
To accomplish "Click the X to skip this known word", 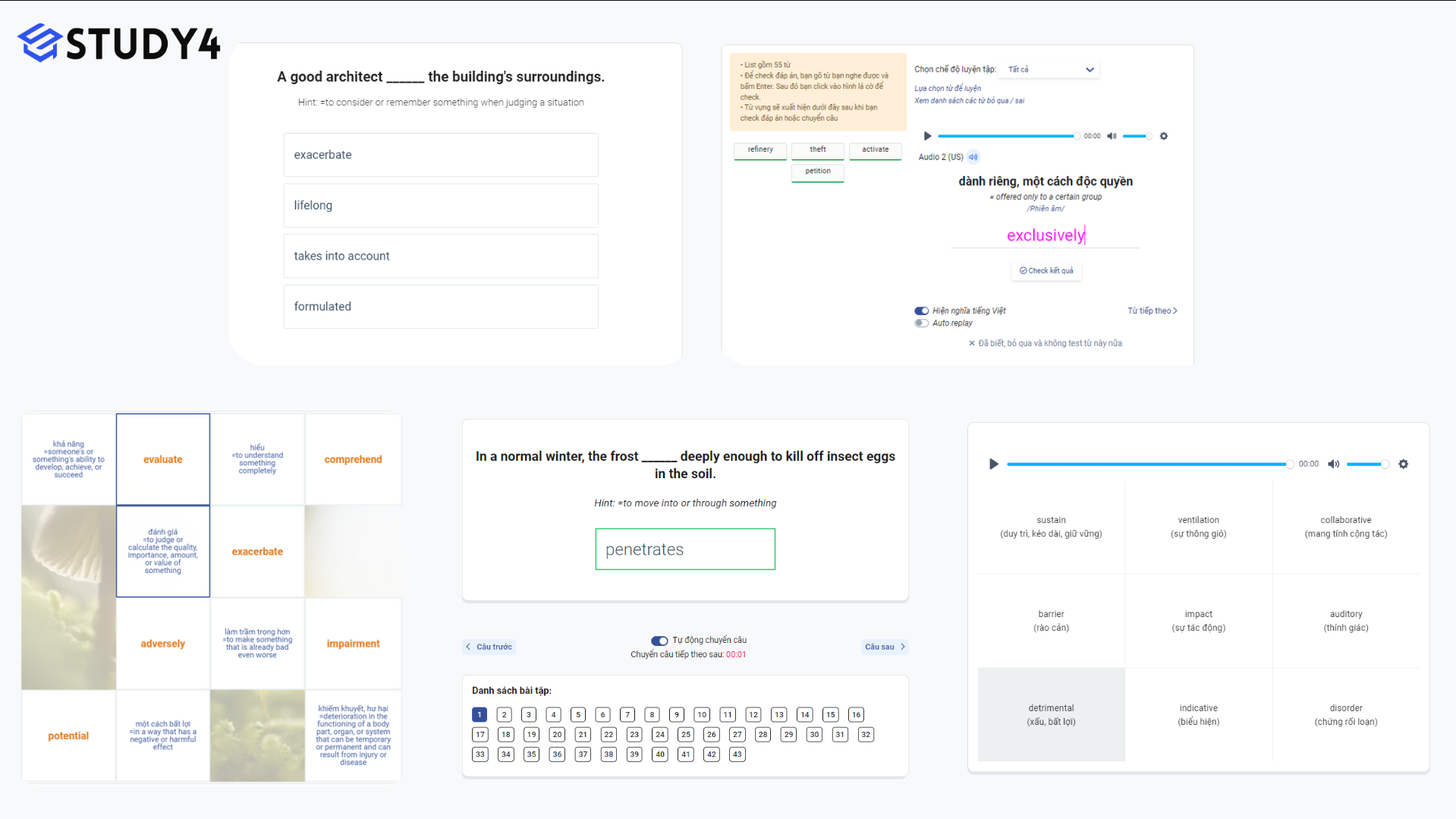I will (x=971, y=343).
